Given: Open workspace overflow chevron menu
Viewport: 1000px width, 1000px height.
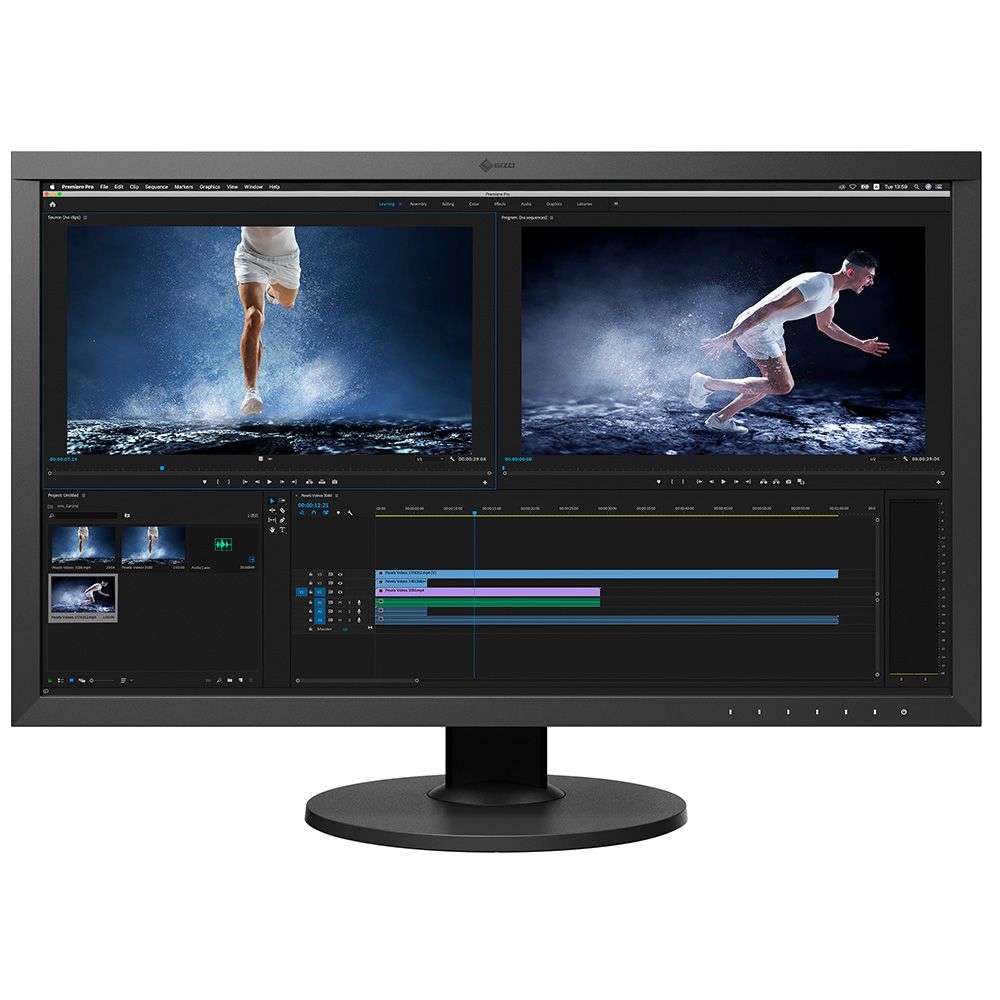Looking at the screenshot, I should 616,204.
